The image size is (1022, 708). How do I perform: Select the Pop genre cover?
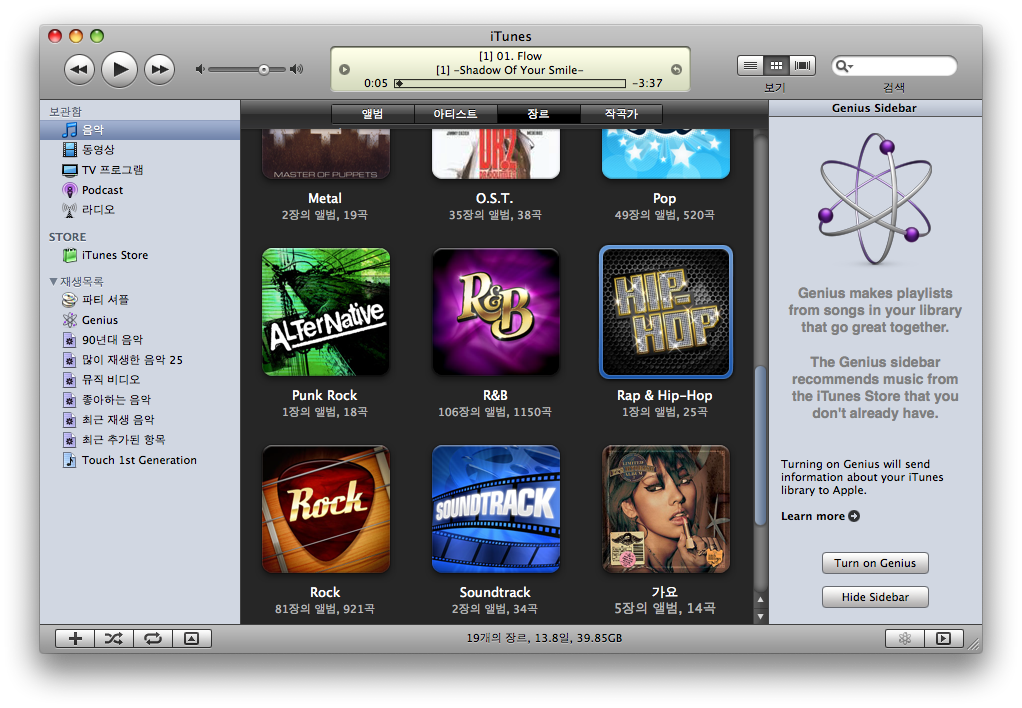(x=665, y=154)
